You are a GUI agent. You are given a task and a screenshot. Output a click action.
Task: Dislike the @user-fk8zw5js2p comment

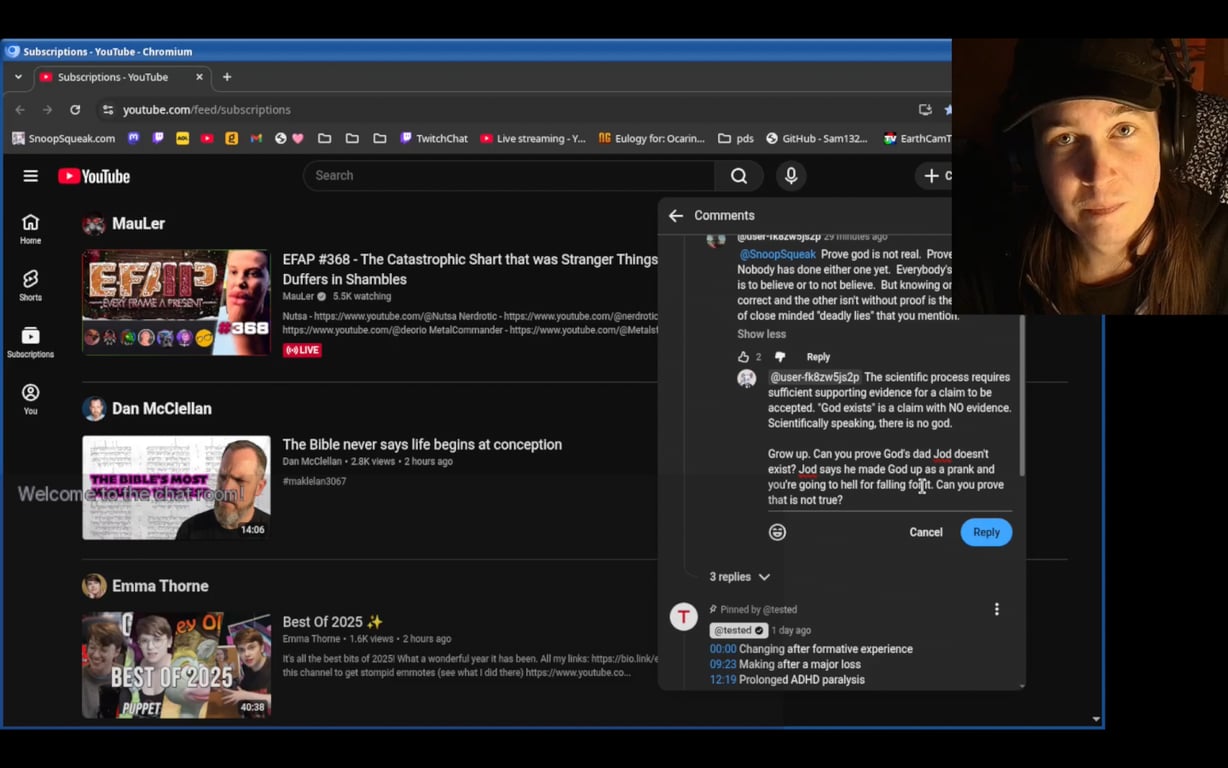coord(780,357)
